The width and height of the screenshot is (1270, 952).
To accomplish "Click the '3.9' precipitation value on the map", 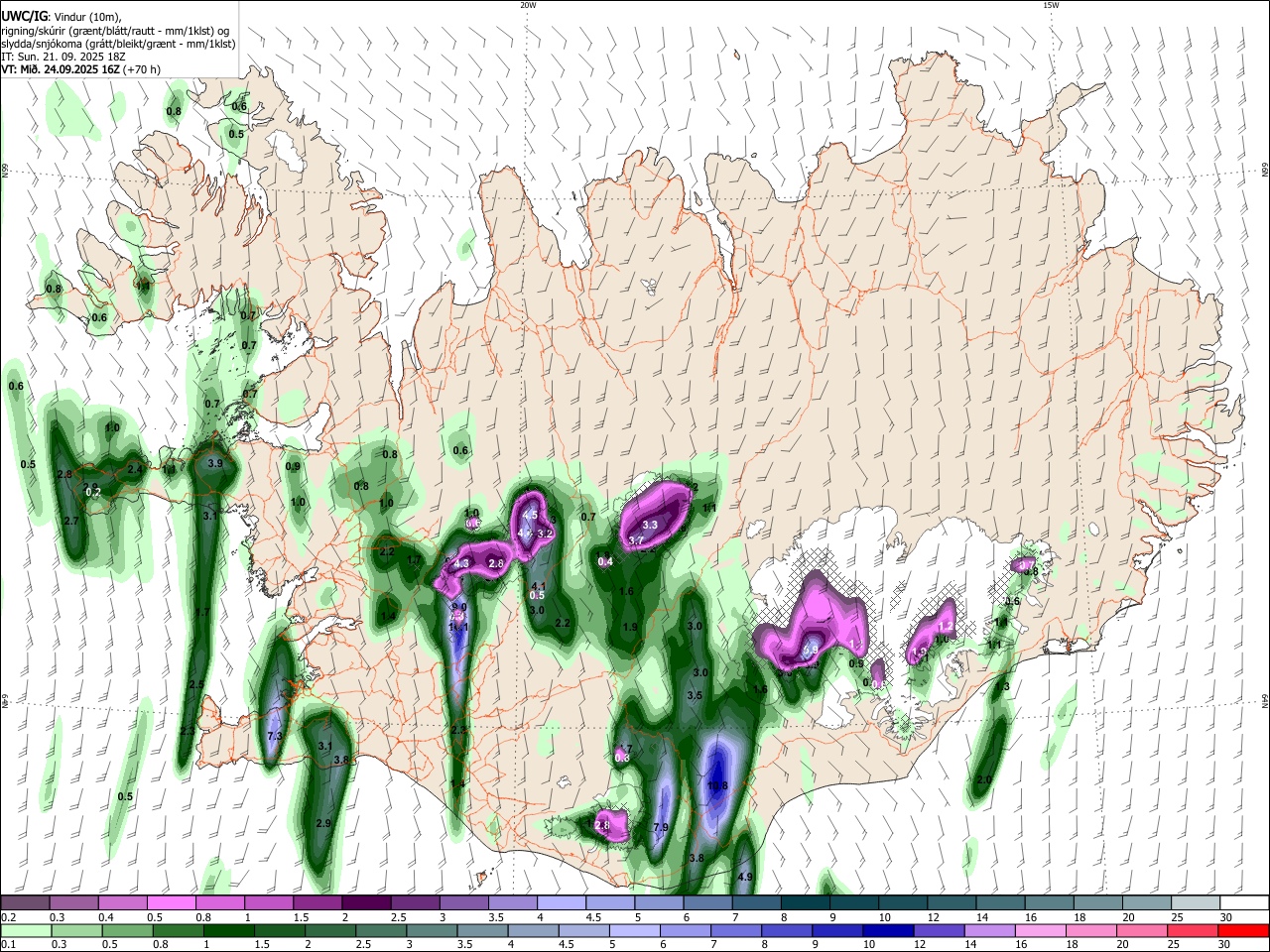I will click(x=214, y=463).
